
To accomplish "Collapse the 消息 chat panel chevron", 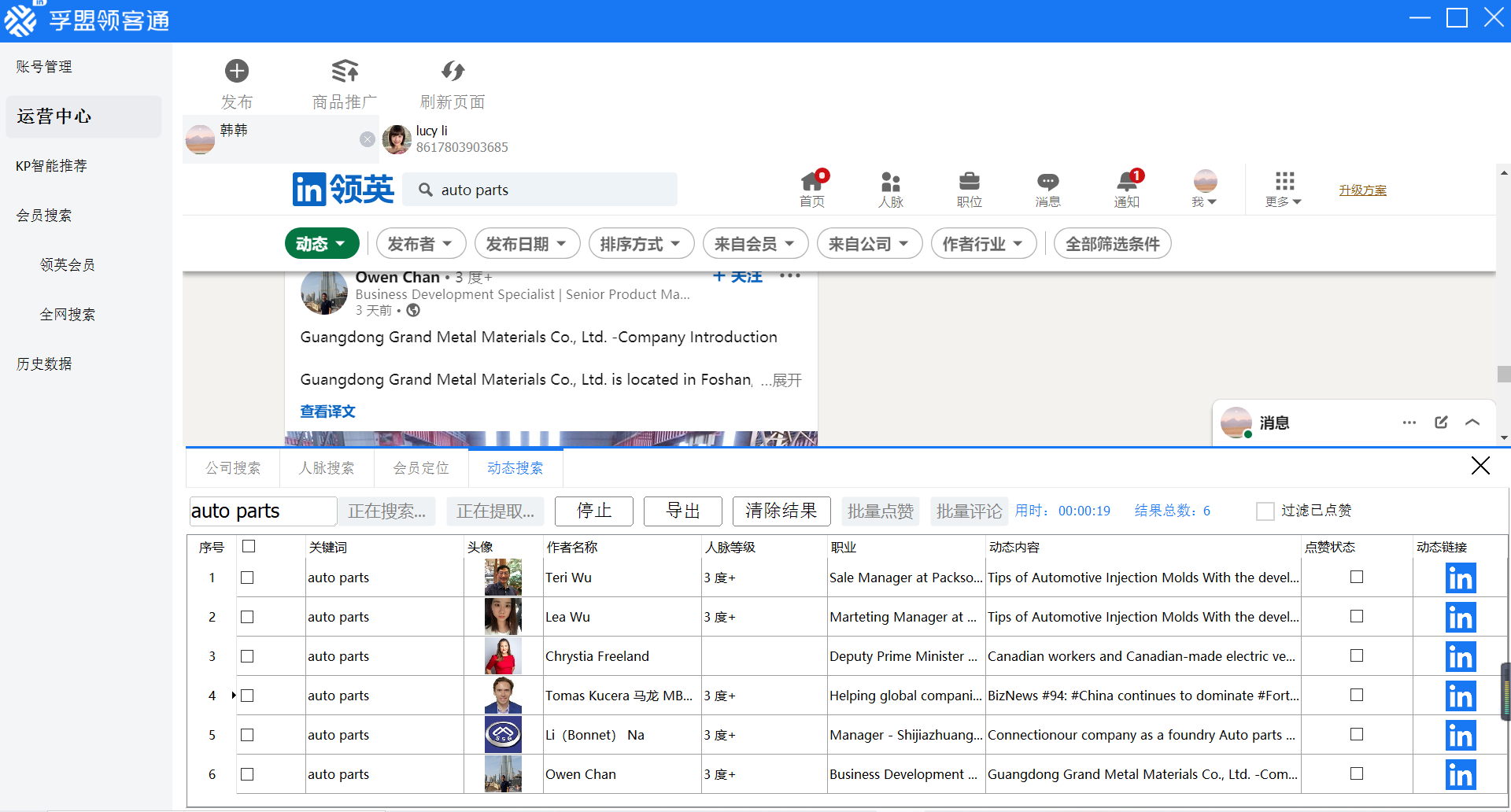I will 1472,423.
